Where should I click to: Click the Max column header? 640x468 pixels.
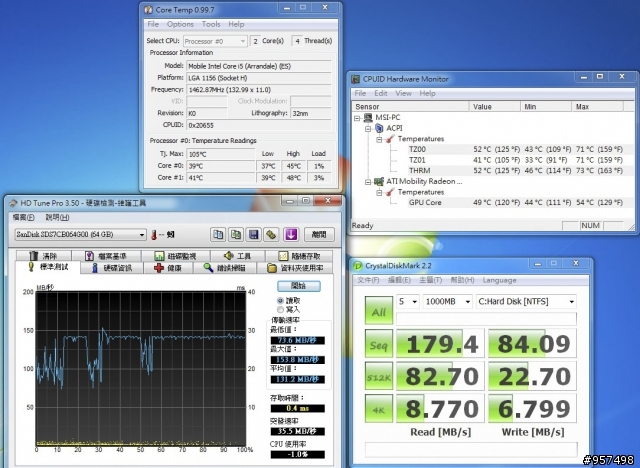[x=597, y=106]
